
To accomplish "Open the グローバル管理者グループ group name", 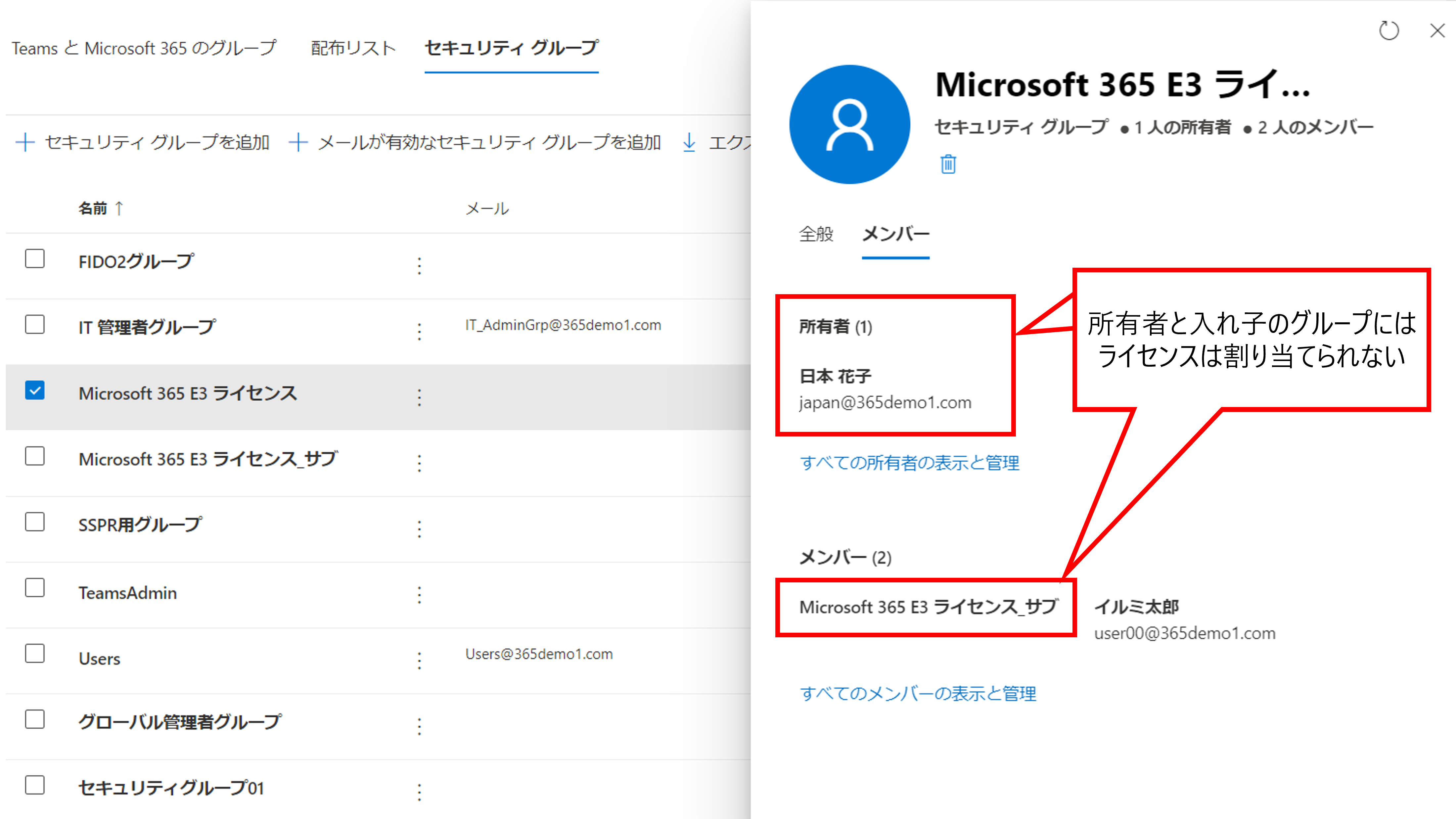I will pyautogui.click(x=180, y=722).
